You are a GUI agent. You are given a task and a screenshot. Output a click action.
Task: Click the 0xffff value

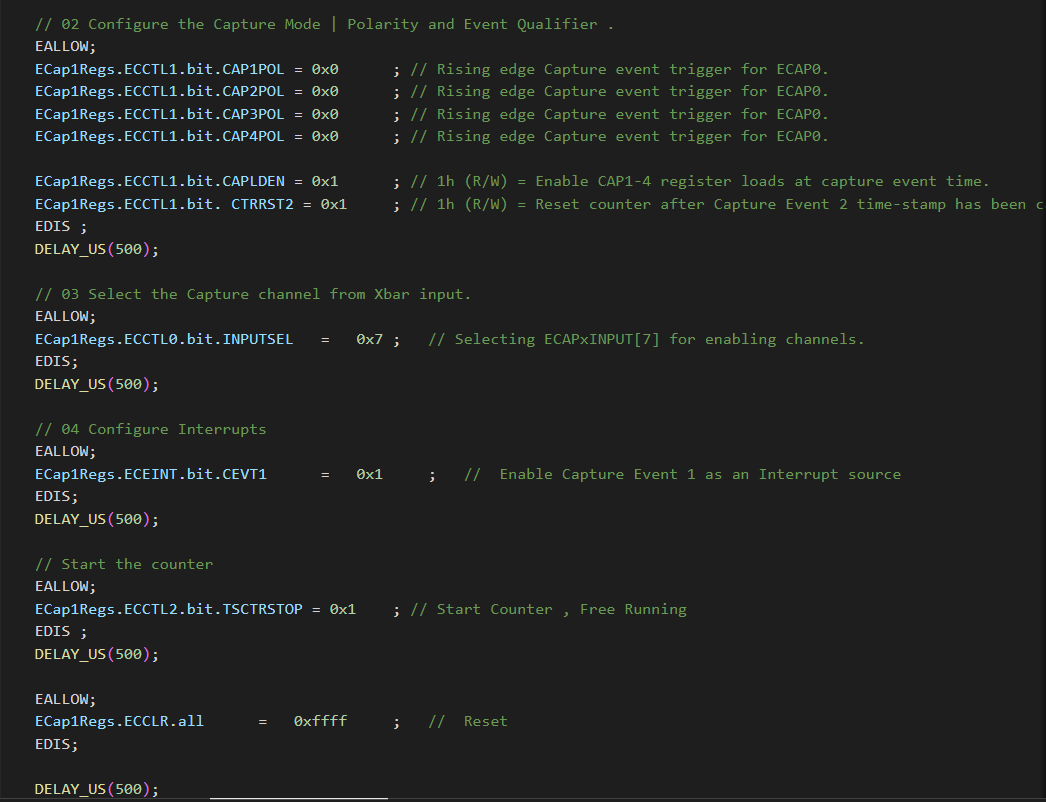[x=320, y=721]
